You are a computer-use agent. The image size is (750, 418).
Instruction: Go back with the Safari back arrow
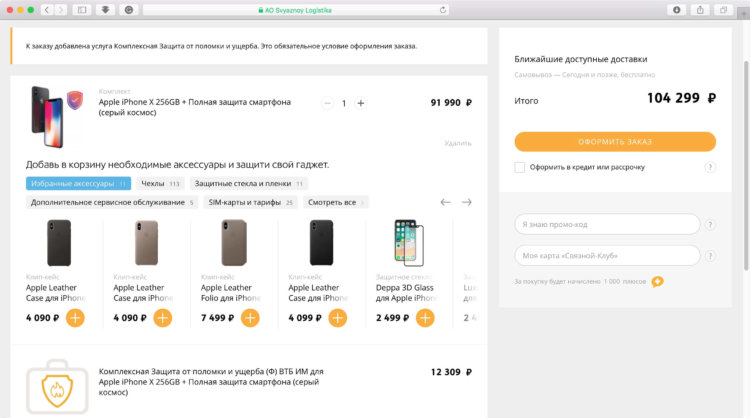pyautogui.click(x=47, y=10)
